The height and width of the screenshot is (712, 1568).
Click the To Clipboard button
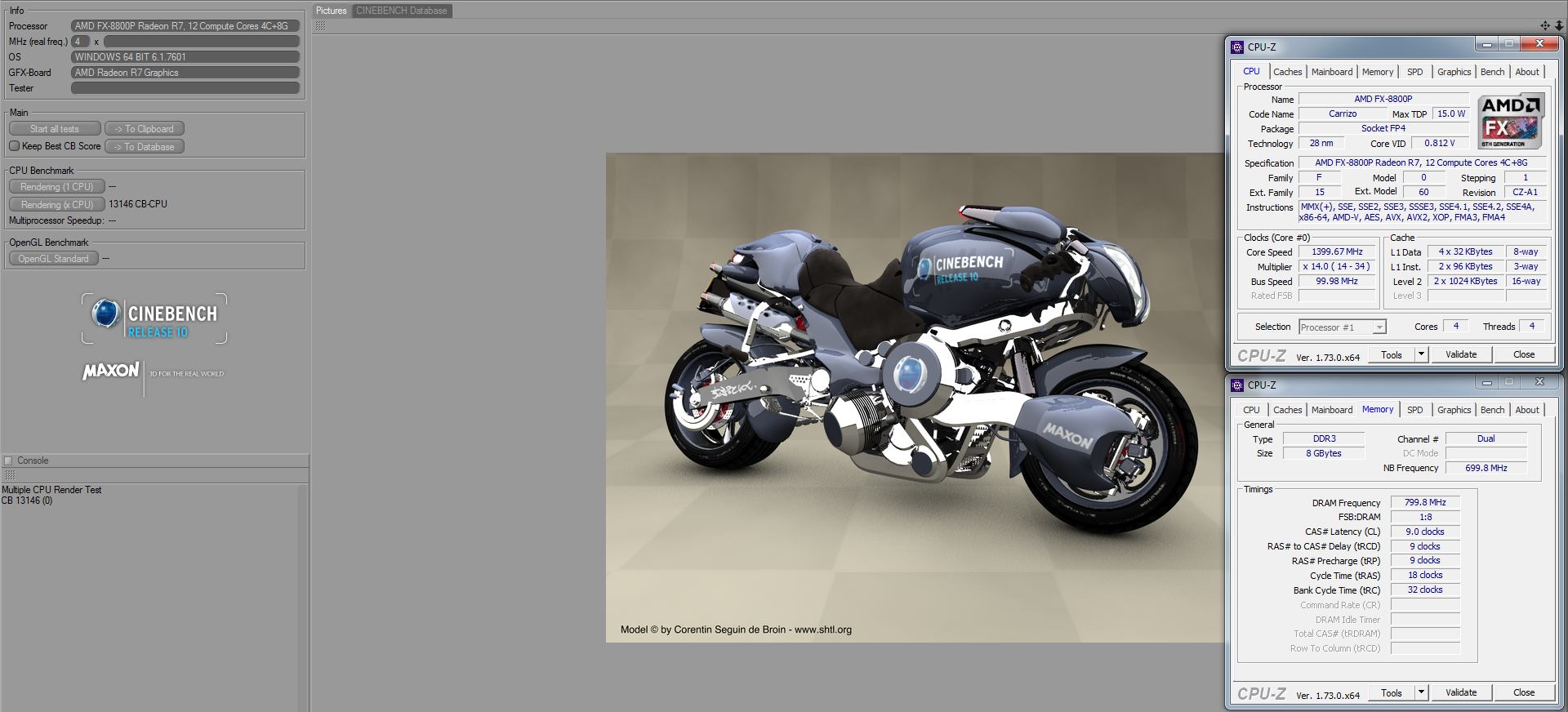pos(145,129)
